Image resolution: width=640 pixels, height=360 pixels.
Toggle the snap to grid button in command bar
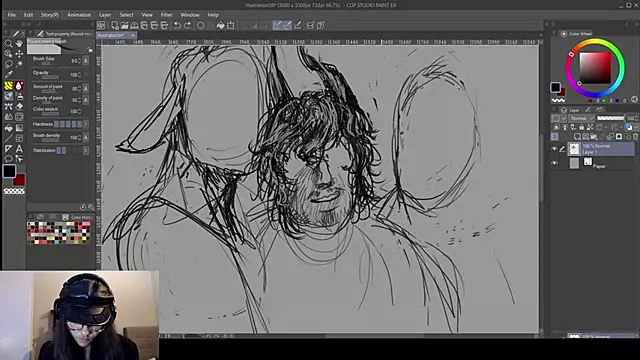tap(298, 25)
